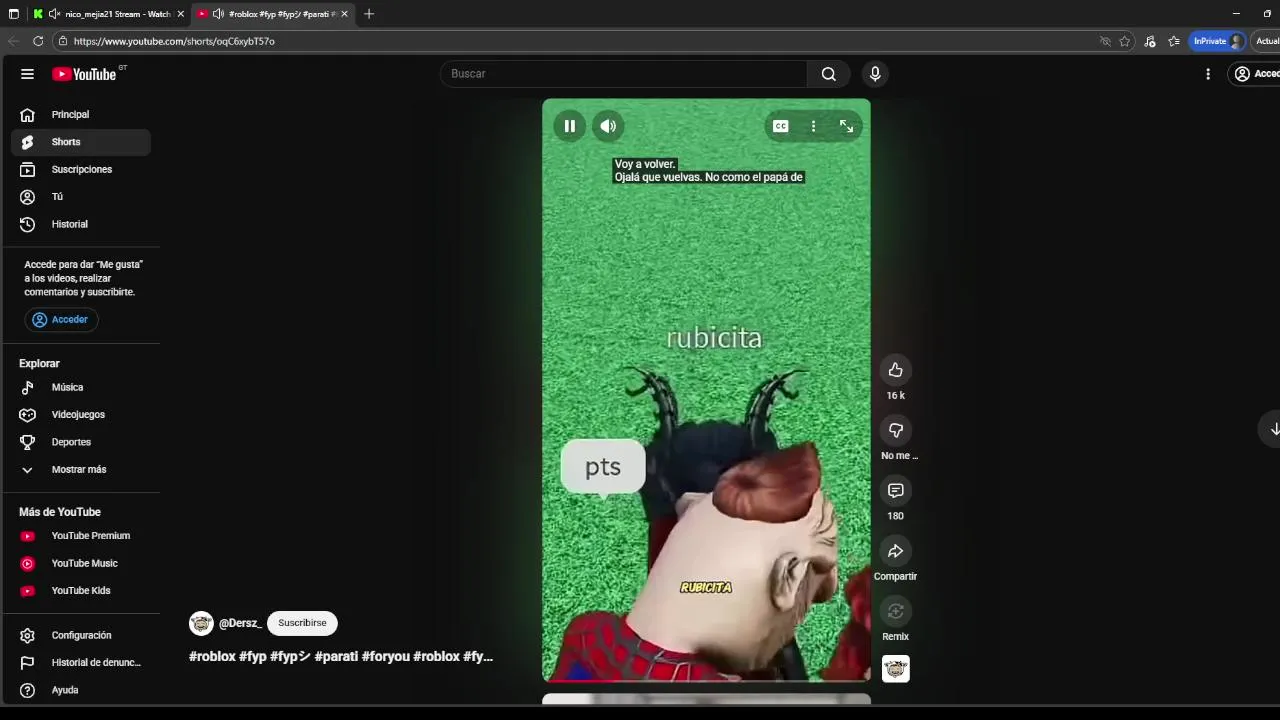The height and width of the screenshot is (720, 1280).
Task: Open the tab actions menu icon
Action: click(13, 14)
